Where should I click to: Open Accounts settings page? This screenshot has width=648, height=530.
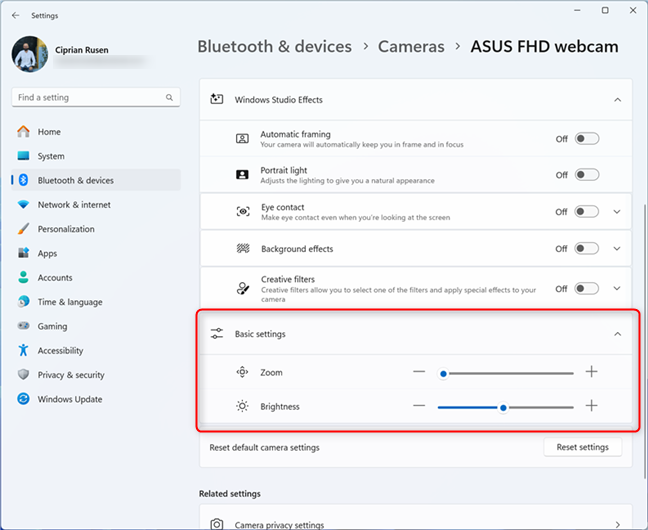(96, 277)
